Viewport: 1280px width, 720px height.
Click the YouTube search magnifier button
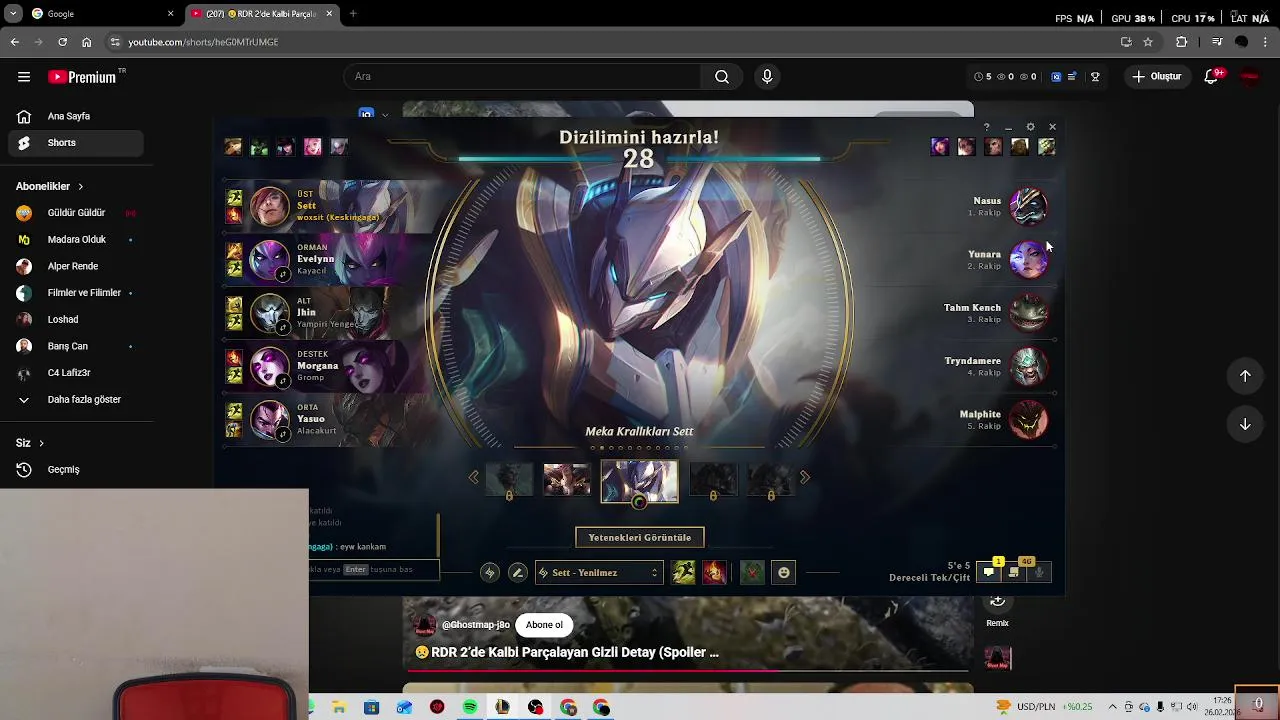721,77
